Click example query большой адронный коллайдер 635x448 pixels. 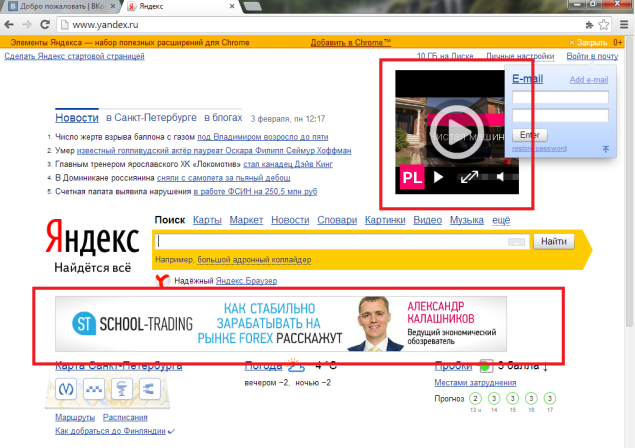point(254,260)
